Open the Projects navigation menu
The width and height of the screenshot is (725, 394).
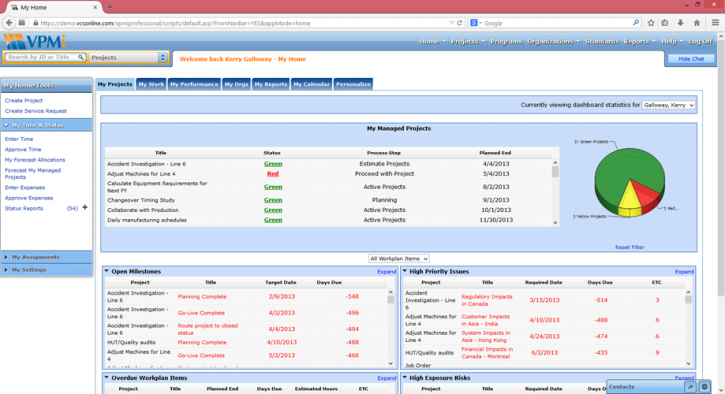pos(468,42)
